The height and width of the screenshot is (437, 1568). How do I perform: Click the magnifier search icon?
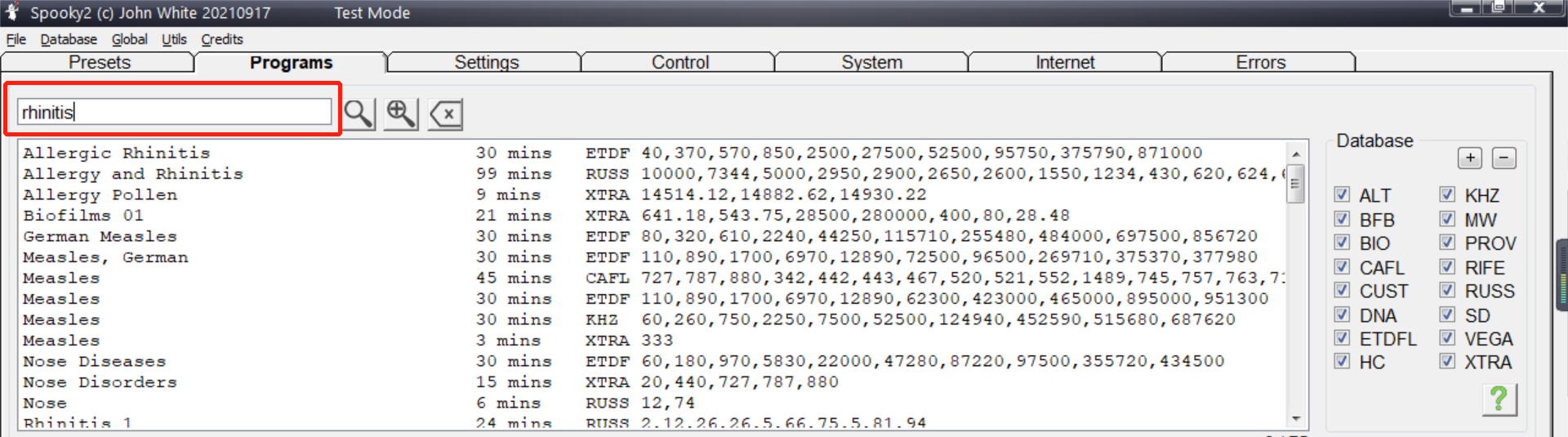(359, 114)
